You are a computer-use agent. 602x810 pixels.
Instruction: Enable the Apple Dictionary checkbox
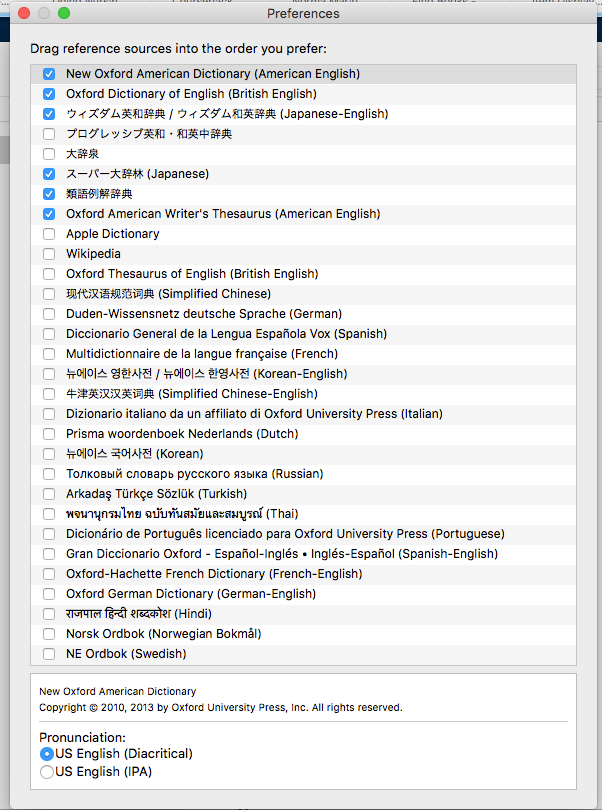(49, 234)
